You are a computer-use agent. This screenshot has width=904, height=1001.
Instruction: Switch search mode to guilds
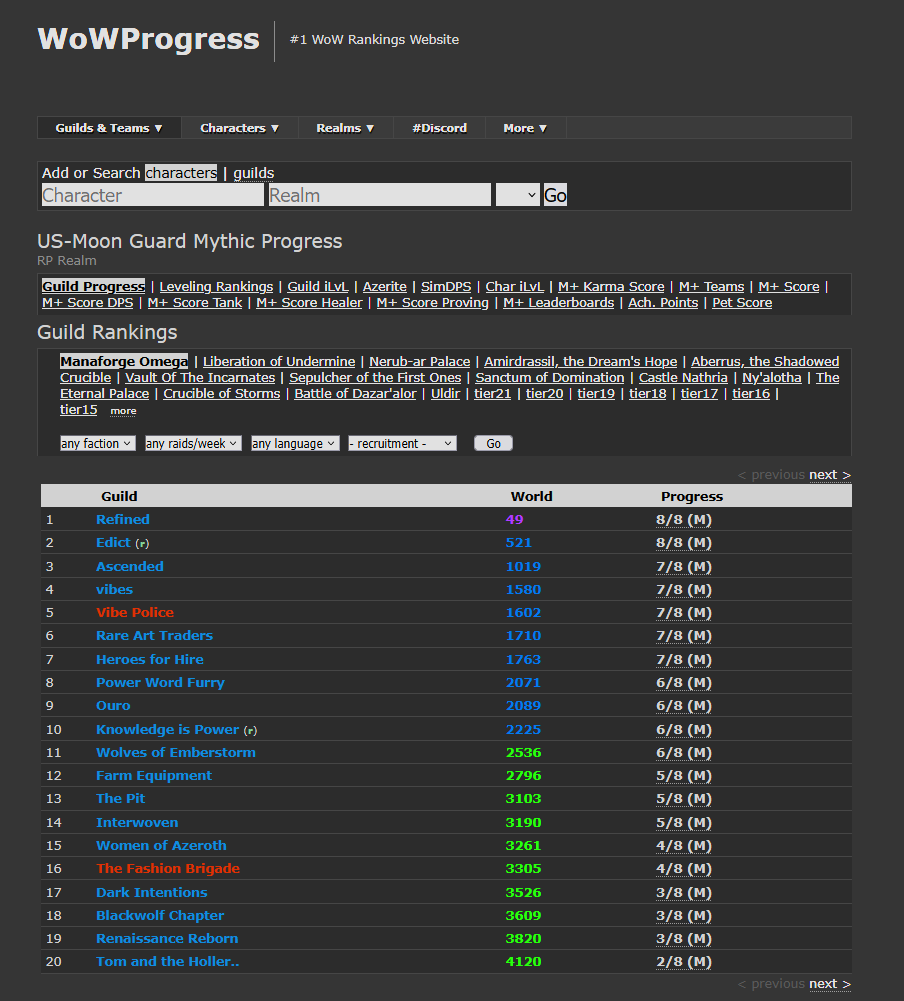[x=253, y=173]
